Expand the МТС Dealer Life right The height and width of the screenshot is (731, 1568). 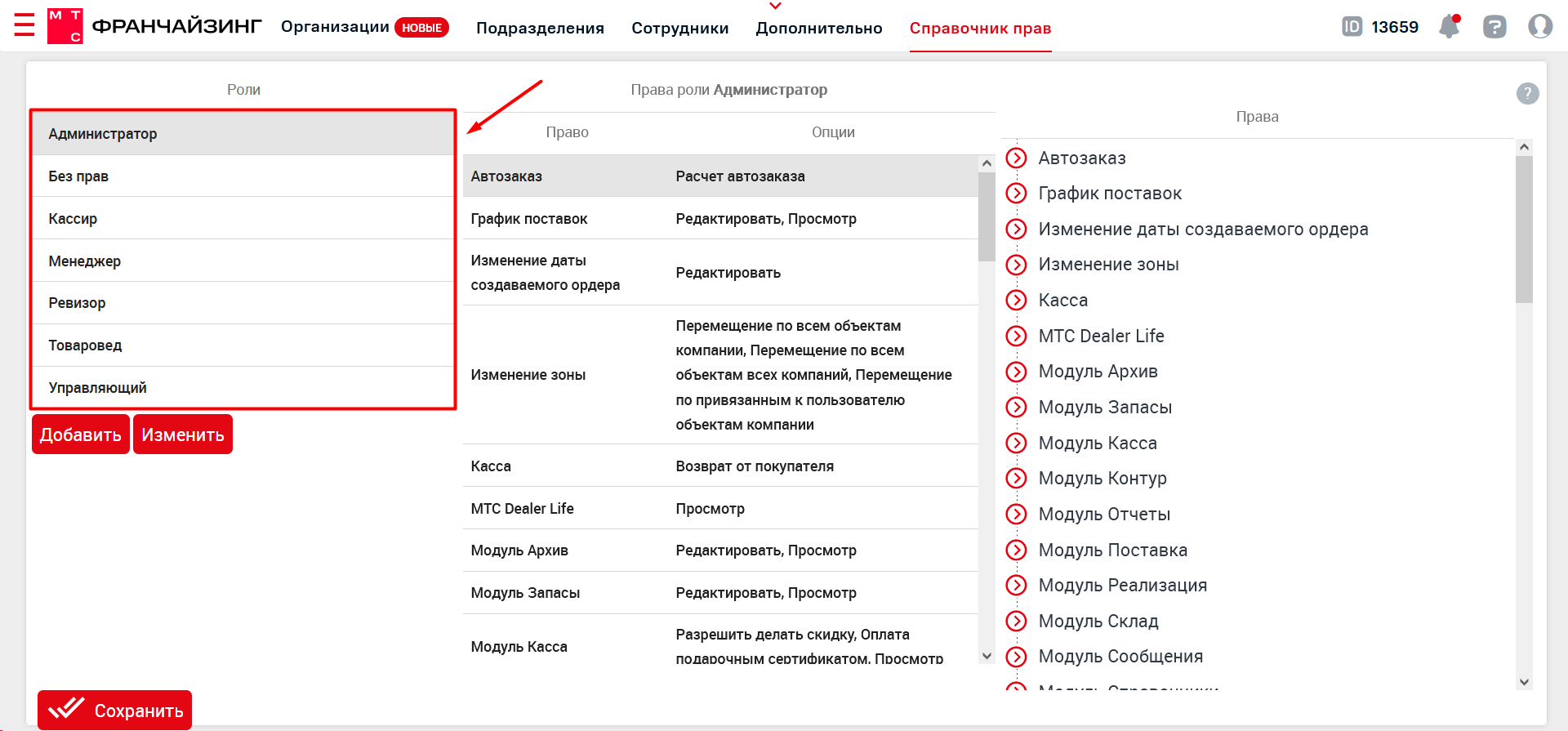click(1016, 336)
